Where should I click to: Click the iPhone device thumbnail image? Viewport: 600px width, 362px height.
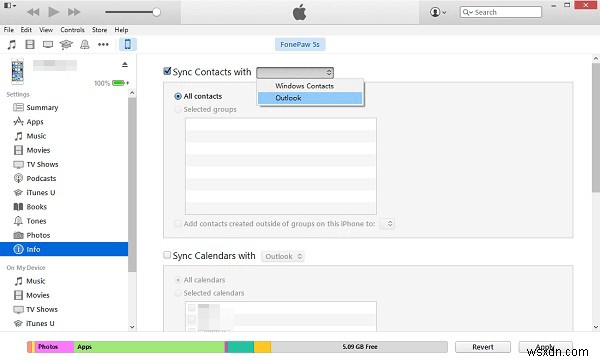tap(17, 71)
